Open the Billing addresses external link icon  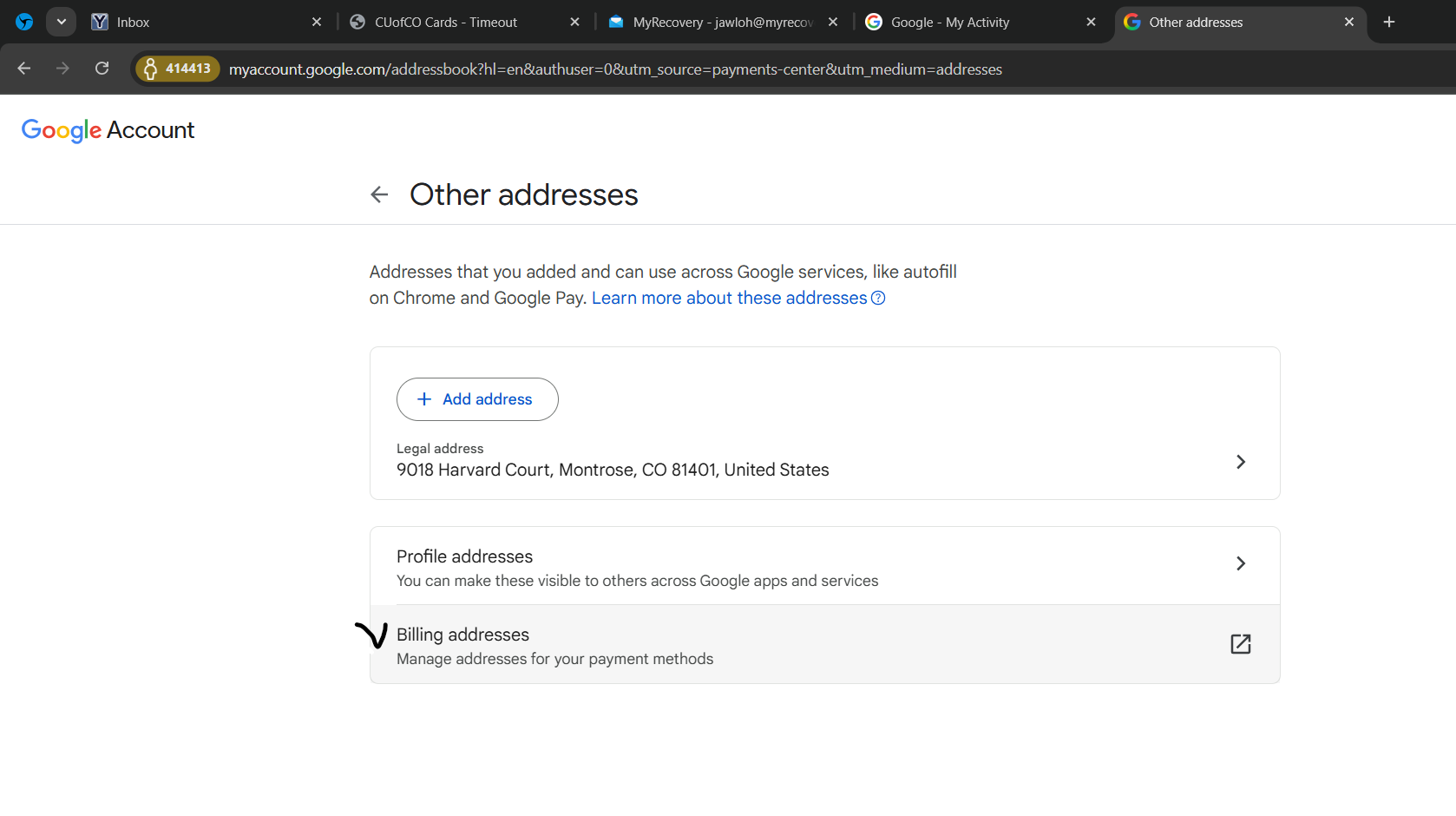[x=1240, y=644]
